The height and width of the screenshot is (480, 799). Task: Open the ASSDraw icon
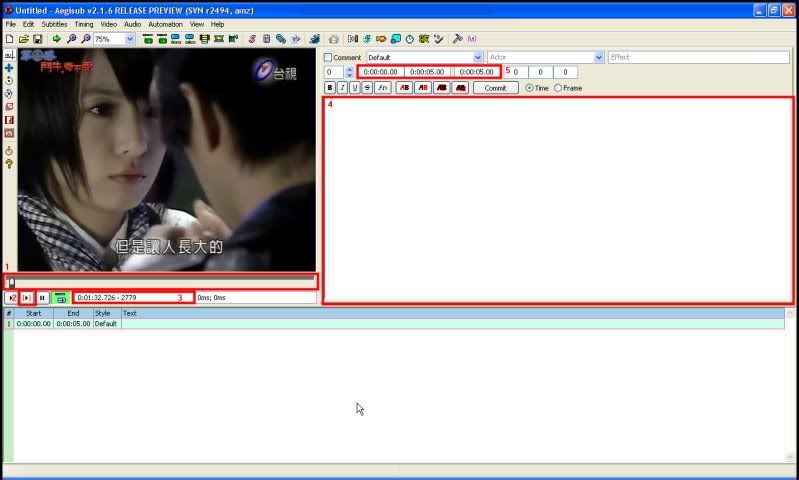point(333,39)
